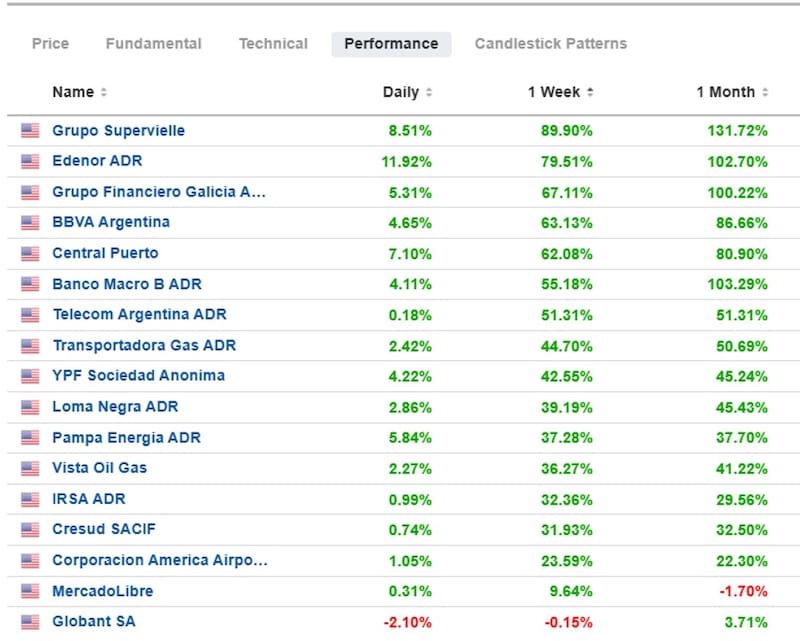Switch to the Technical tab
The image size is (800, 641).
[x=273, y=44]
